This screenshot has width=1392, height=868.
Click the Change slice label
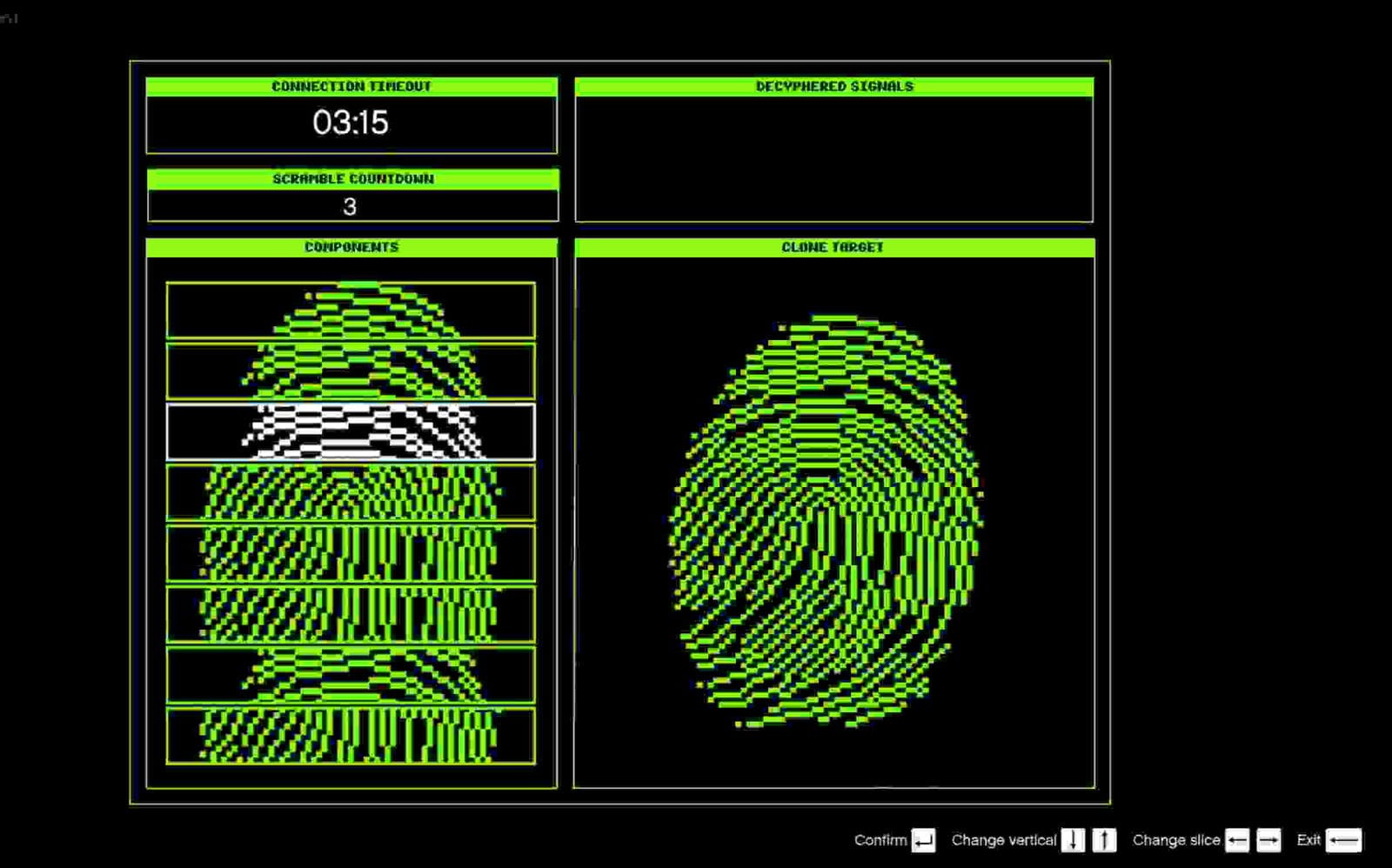click(1176, 840)
